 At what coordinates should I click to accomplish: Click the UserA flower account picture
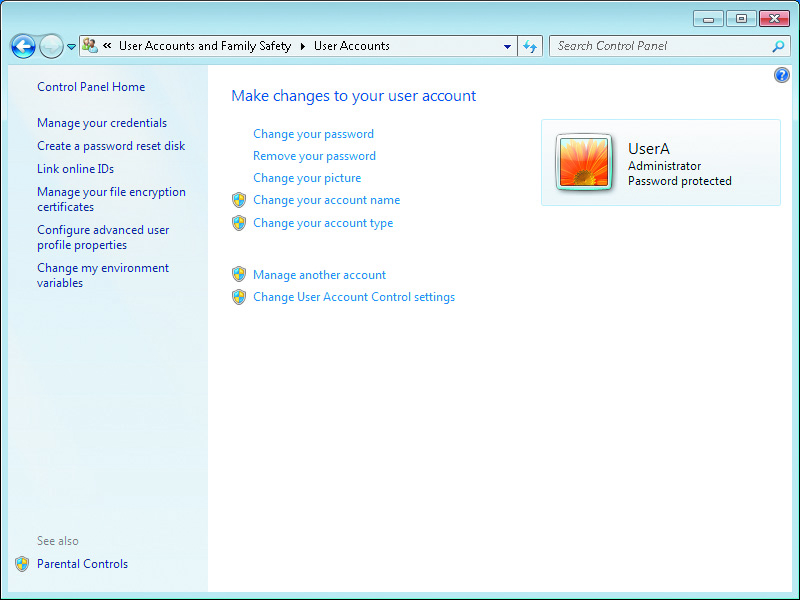pyautogui.click(x=584, y=162)
